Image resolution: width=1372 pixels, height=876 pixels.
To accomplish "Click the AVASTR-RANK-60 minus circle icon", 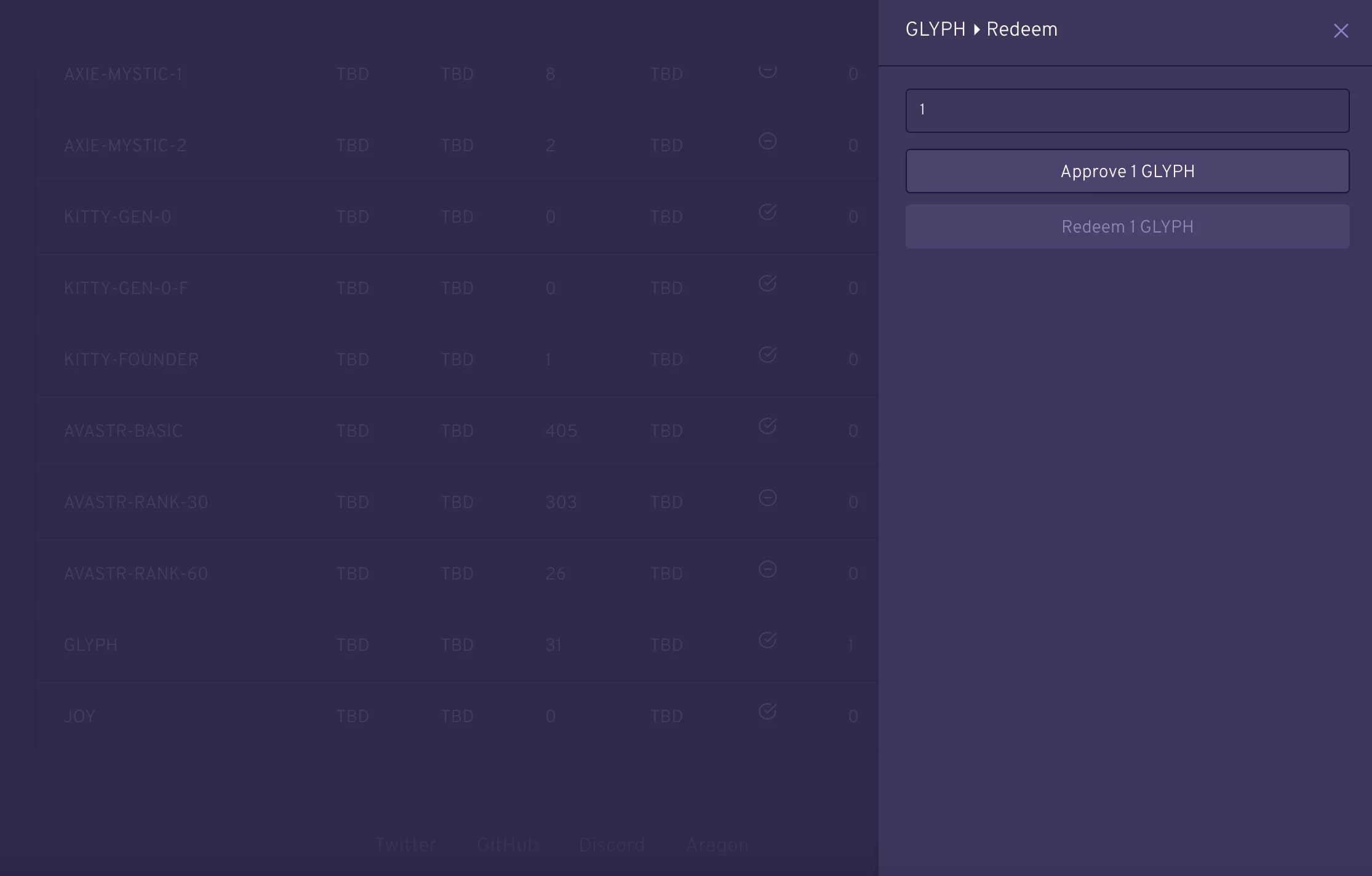I will 767,569.
